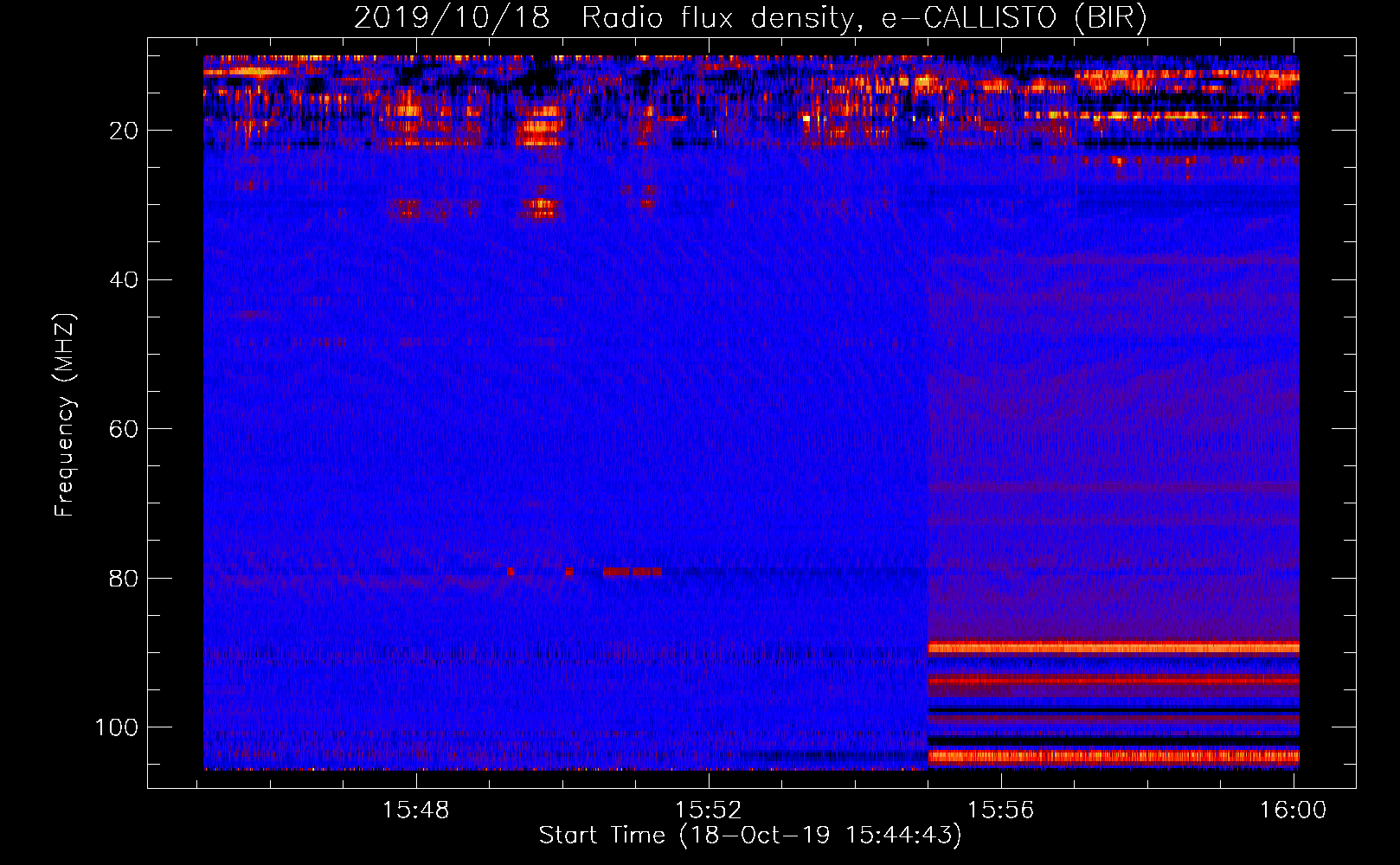Viewport: 1400px width, 865px height.
Task: Click the time tick label '16:00'
Action: pyautogui.click(x=1293, y=811)
